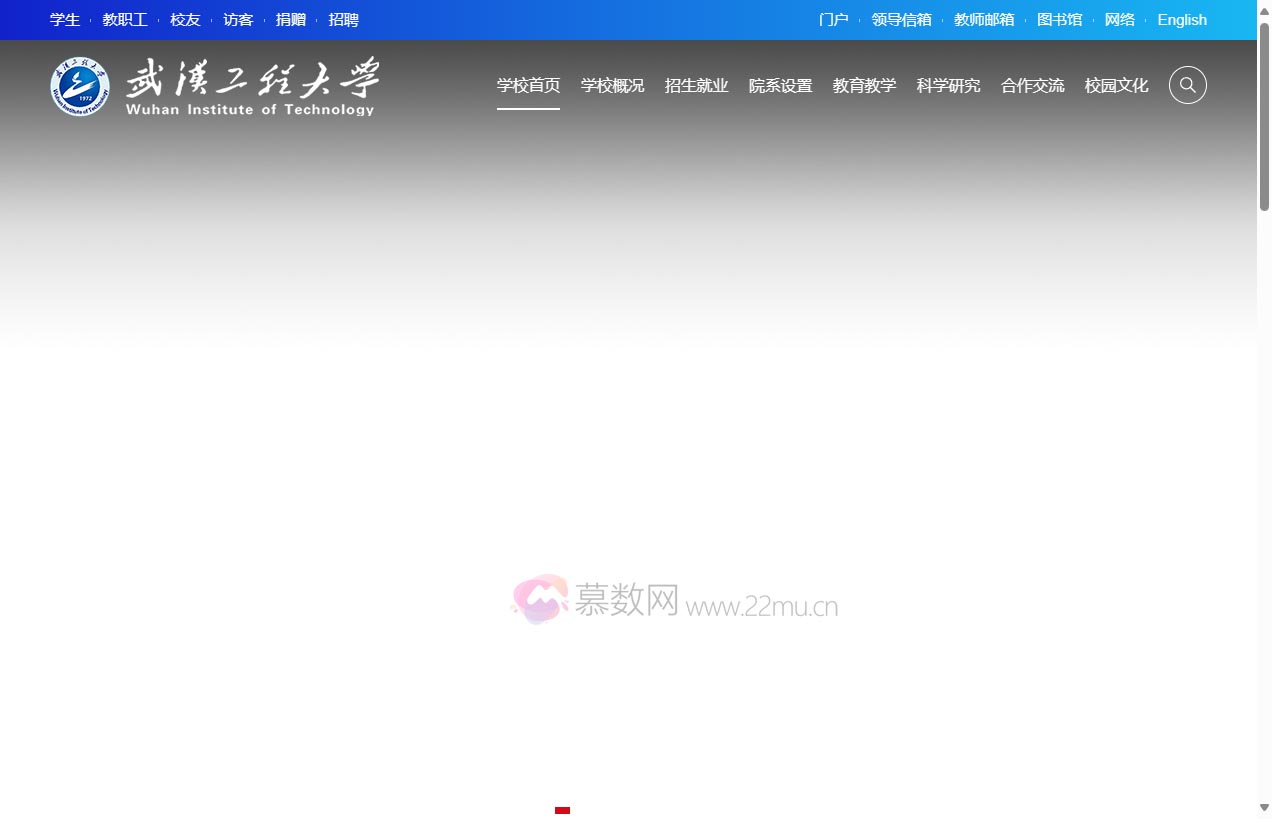Image resolution: width=1272 pixels, height=819 pixels.
Task: Open 校园文化 navigation item
Action: point(1116,86)
